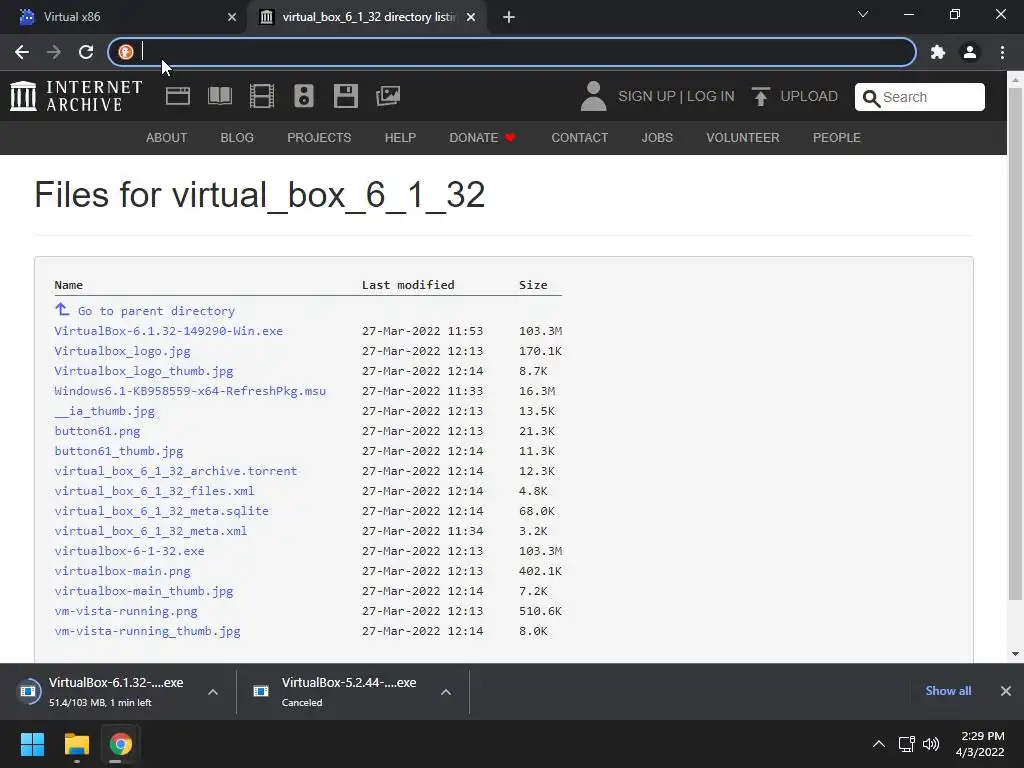The image size is (1024, 768).
Task: Download virtualbox-6-1-32.exe
Action: click(129, 551)
